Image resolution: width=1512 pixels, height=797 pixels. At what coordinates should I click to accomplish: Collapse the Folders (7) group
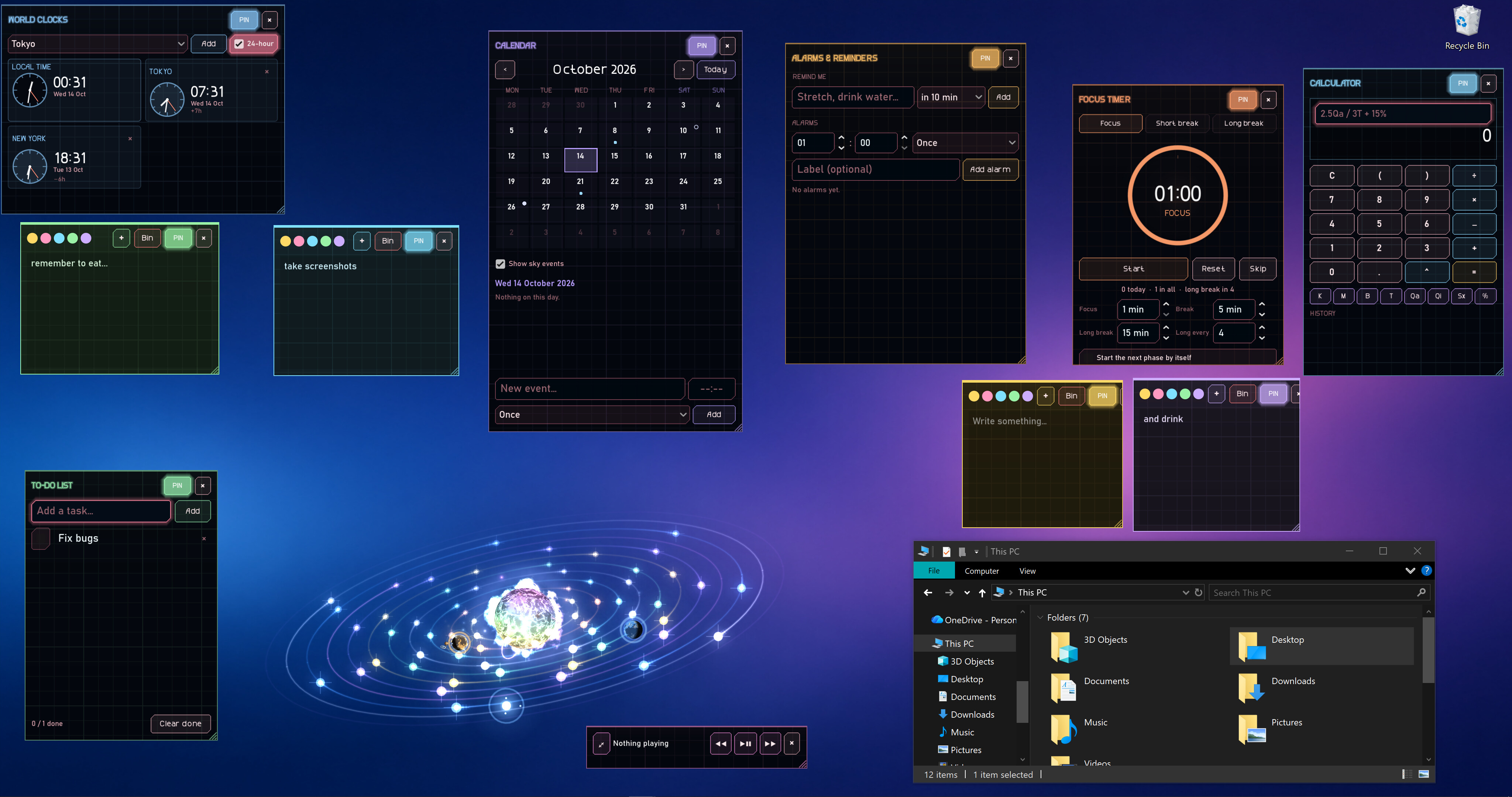point(1040,617)
